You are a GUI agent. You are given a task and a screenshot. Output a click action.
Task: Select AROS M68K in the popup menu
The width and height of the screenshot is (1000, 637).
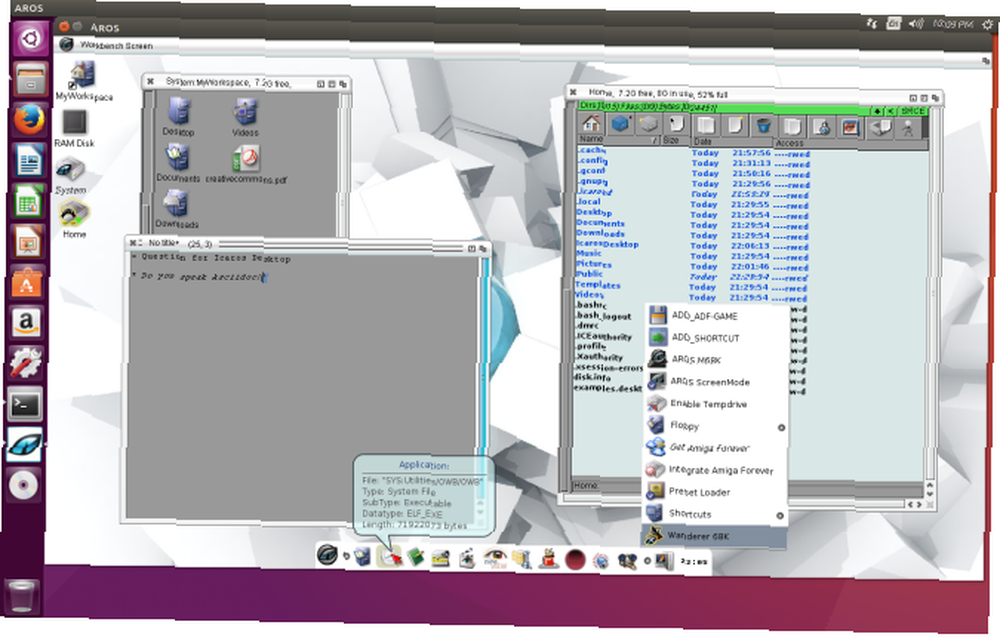[x=716, y=360]
